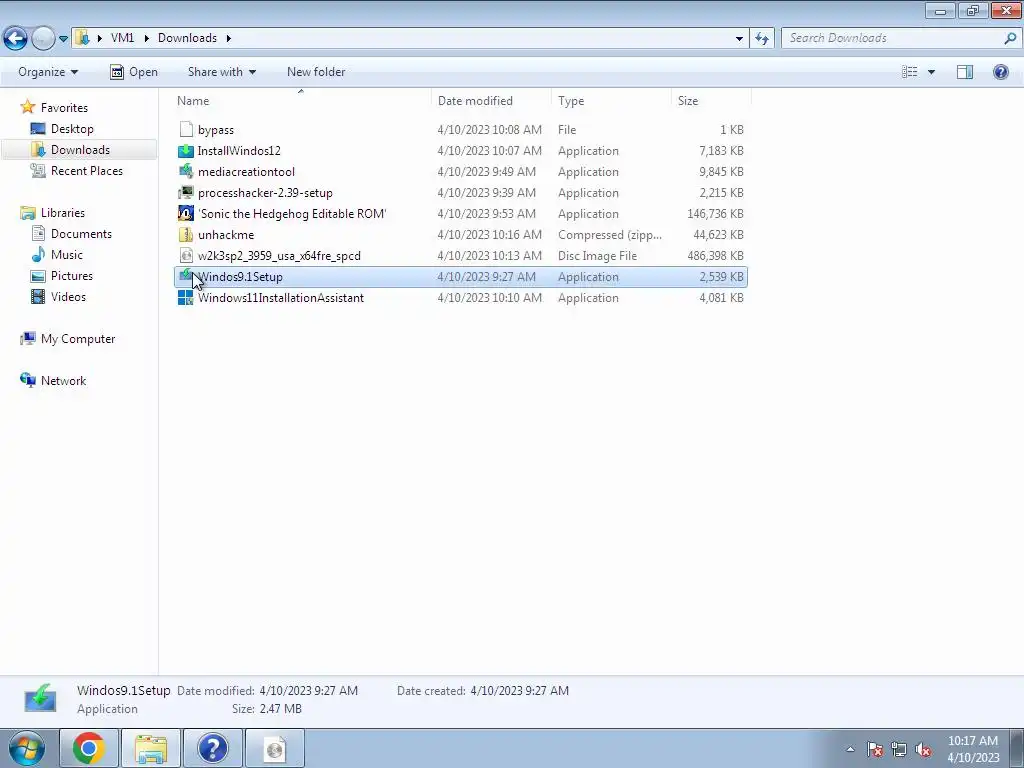Select the unhackme zip folder icon
The image size is (1024, 768).
[x=186, y=234]
